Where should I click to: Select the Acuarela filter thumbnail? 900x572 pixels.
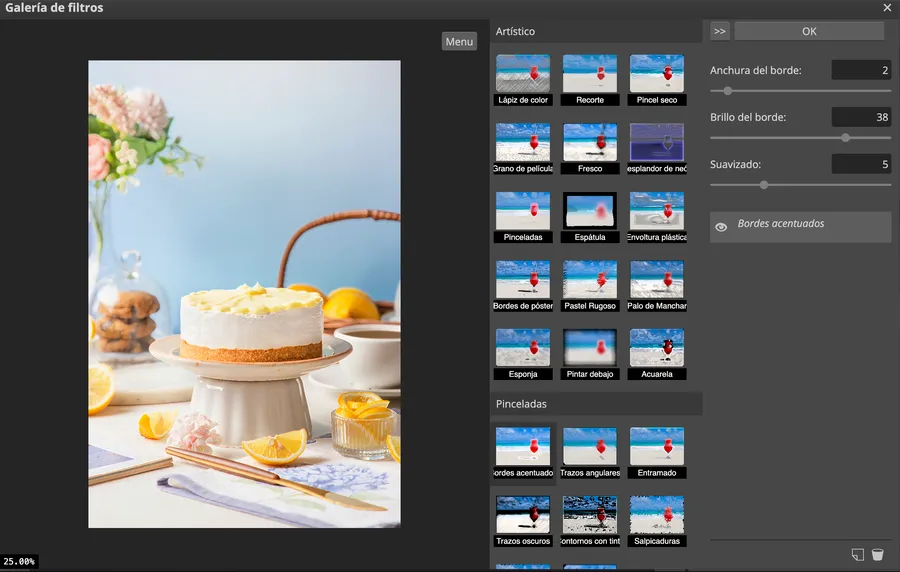pyautogui.click(x=657, y=354)
